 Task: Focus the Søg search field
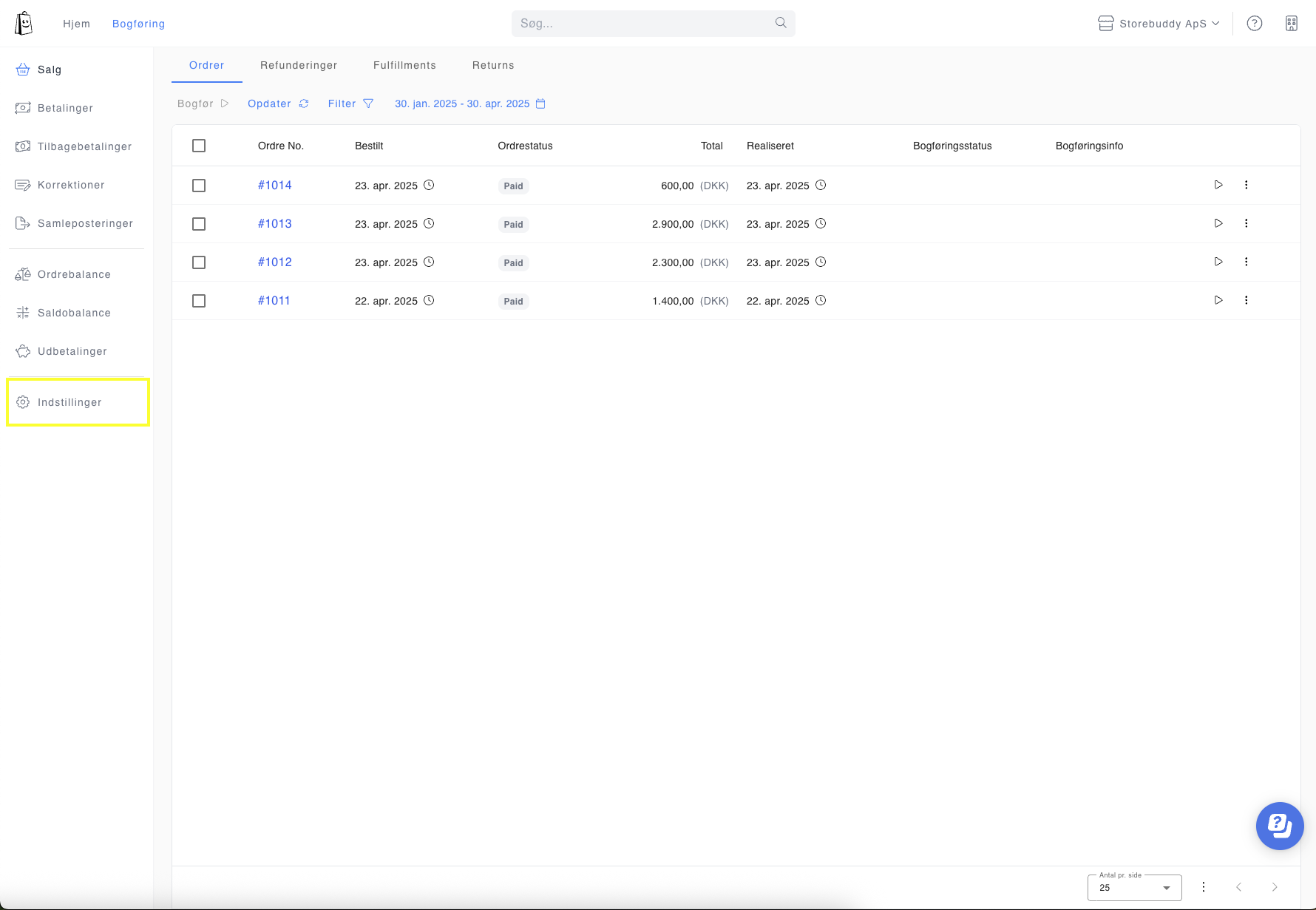[x=653, y=24]
